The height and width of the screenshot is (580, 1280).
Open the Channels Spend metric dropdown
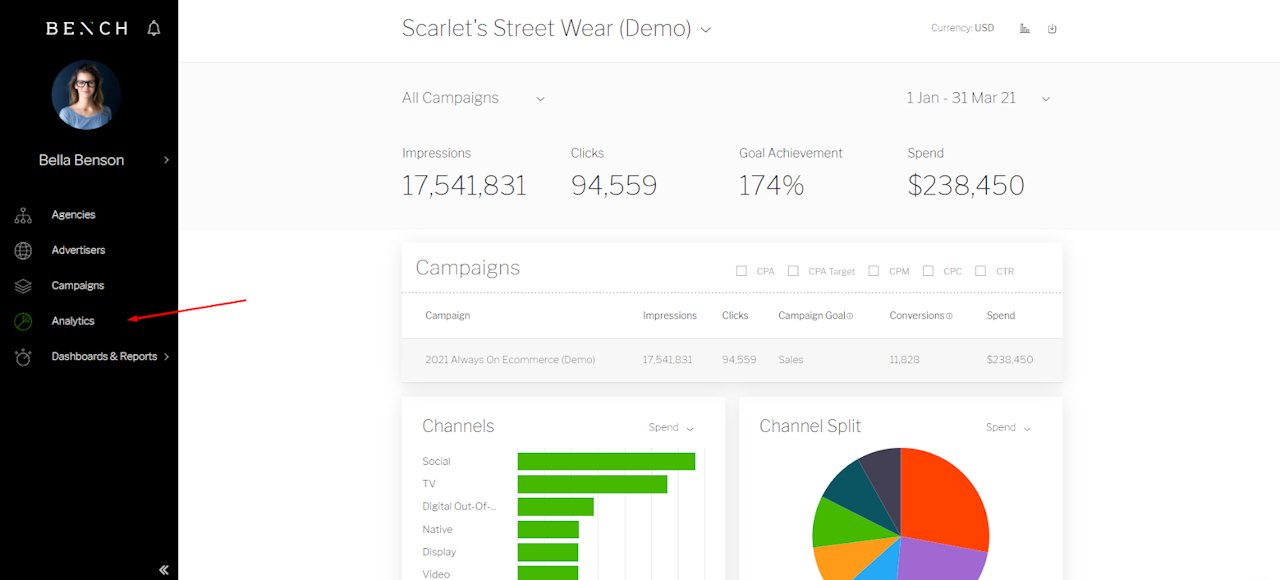pos(671,428)
